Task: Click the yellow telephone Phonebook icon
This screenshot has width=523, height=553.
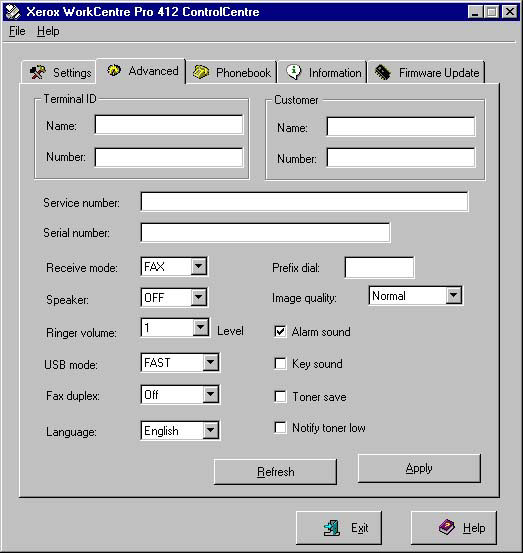Action: [201, 72]
